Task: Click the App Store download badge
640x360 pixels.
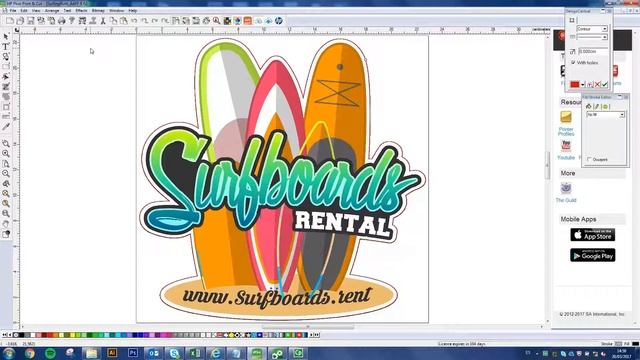Action: [x=593, y=235]
